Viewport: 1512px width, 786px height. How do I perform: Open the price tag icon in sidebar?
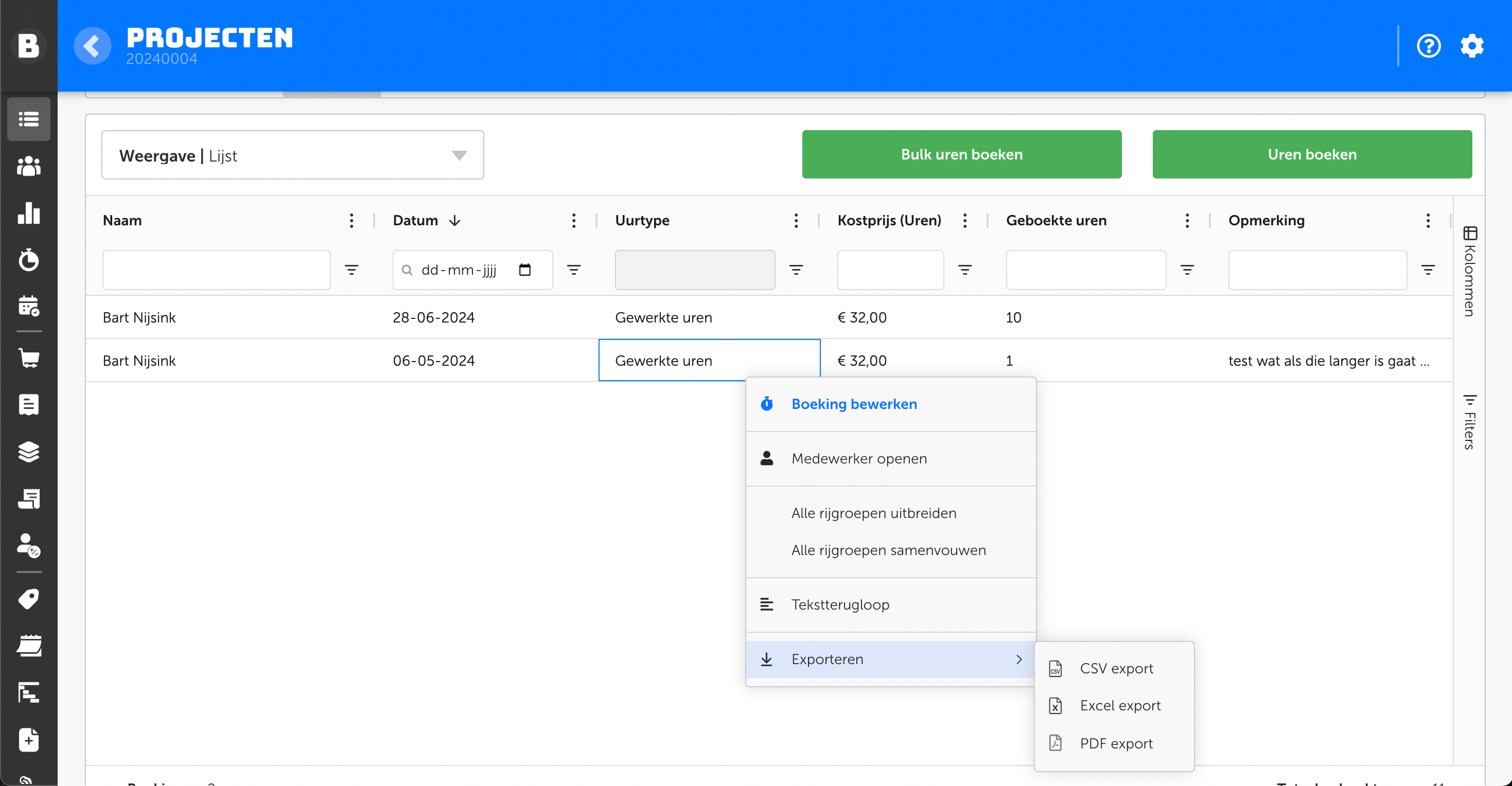(x=29, y=599)
